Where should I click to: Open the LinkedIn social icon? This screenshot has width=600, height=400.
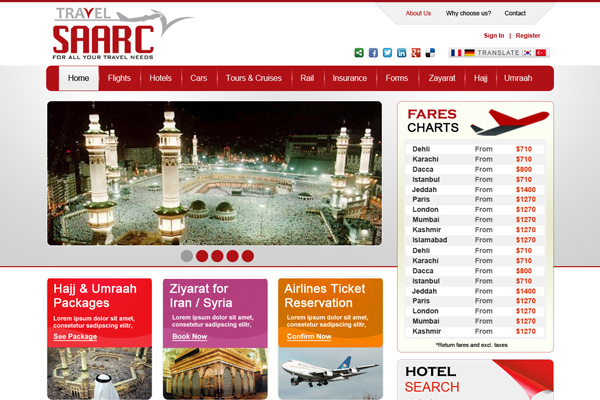401,52
